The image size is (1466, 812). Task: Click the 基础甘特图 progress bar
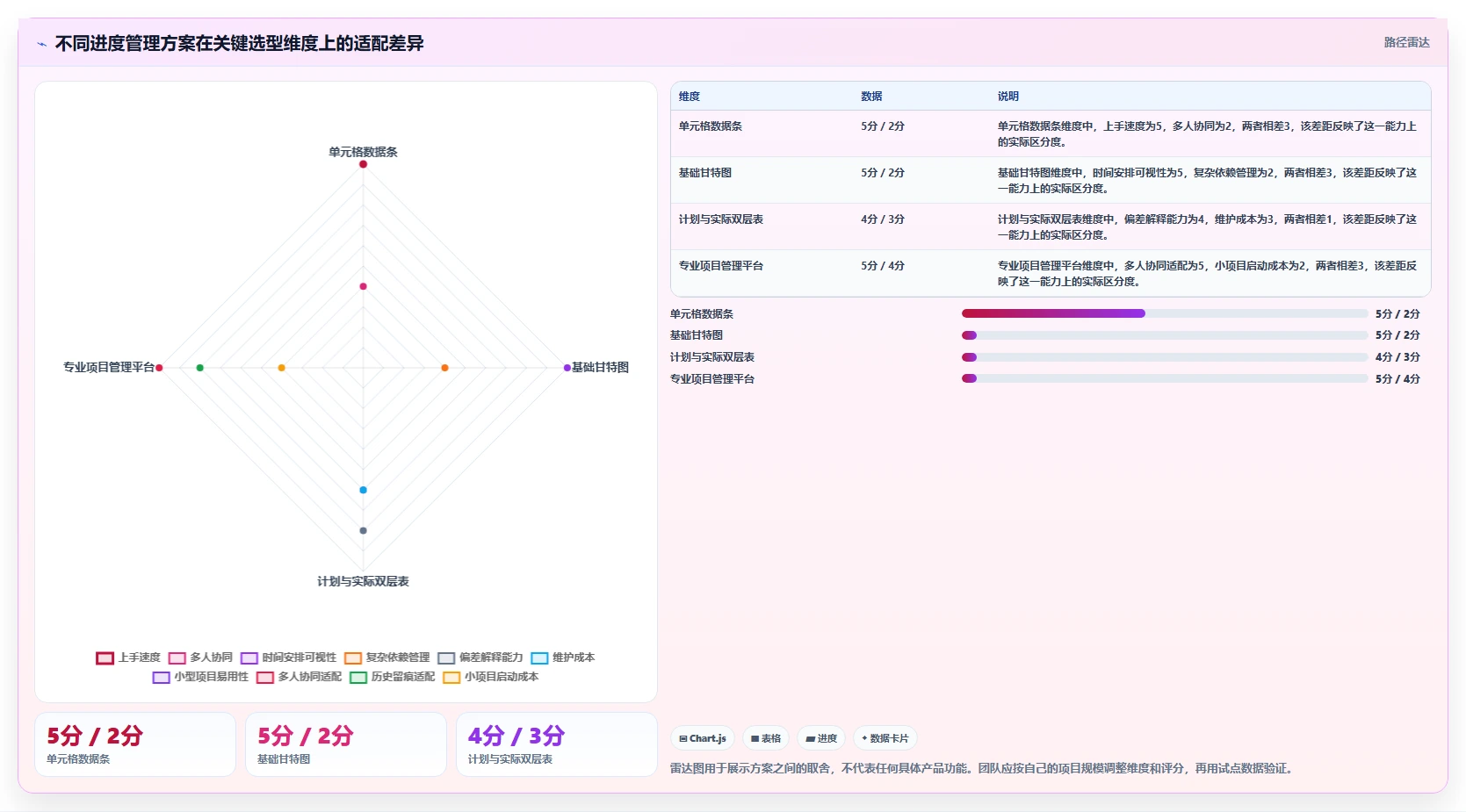point(1165,335)
